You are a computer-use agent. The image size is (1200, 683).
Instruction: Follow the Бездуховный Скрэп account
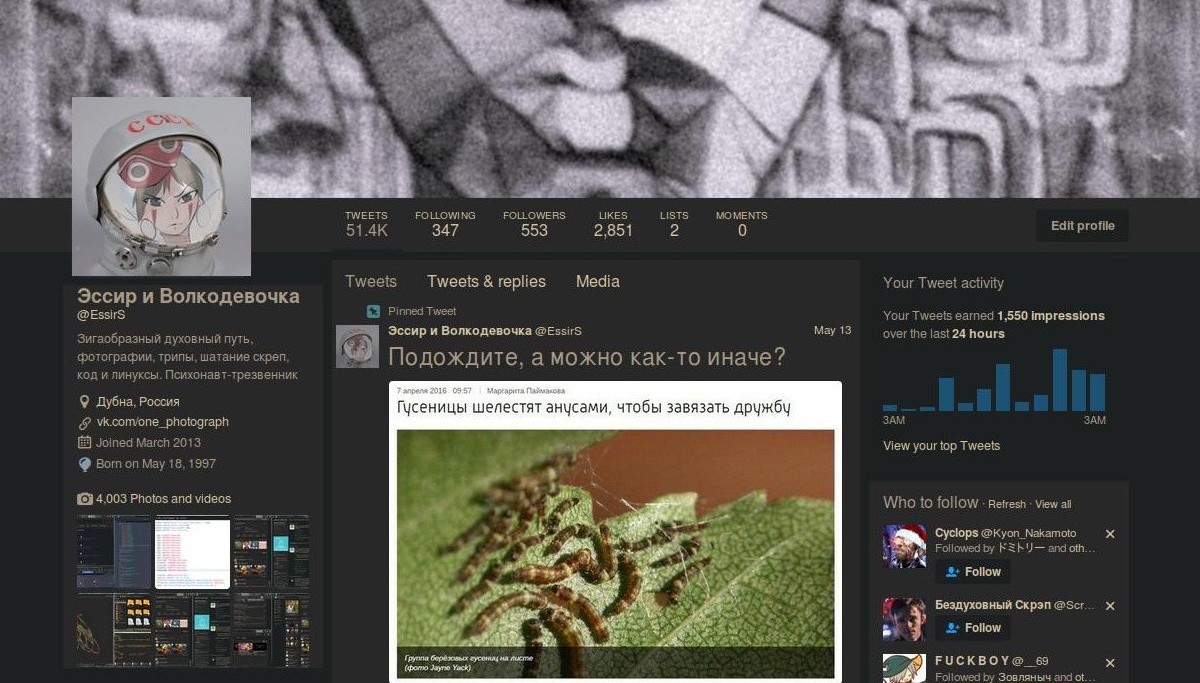[x=973, y=628]
